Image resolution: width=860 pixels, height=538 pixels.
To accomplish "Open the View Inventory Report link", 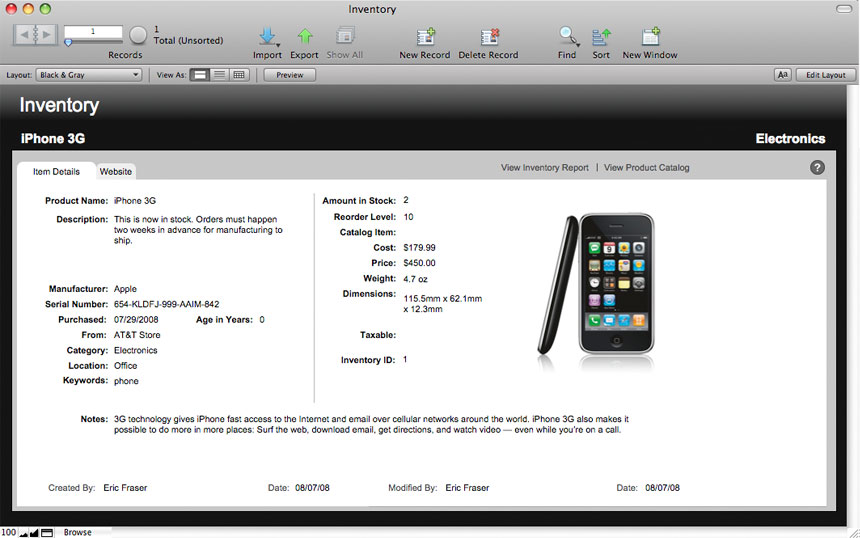I will [544, 168].
